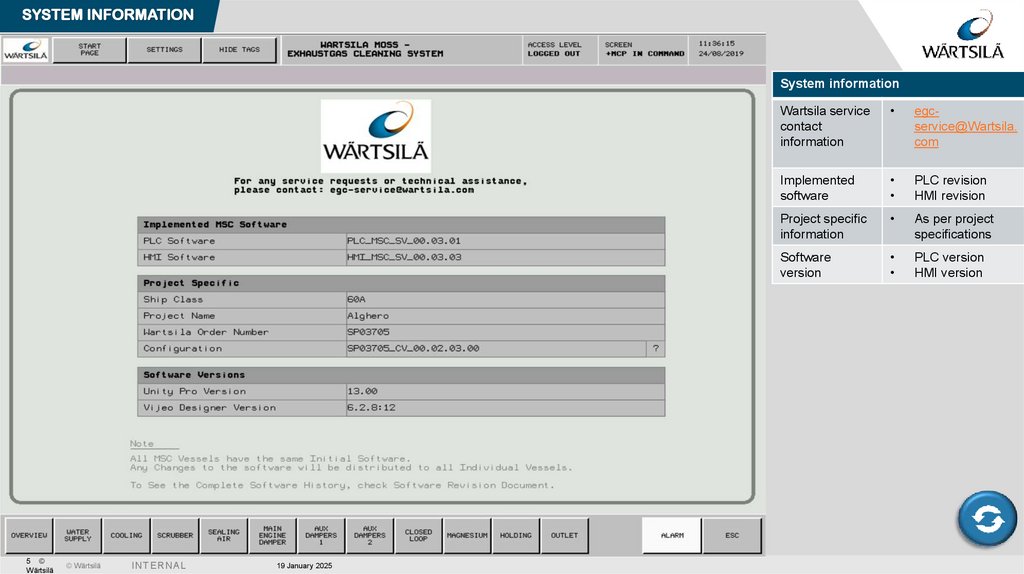The width and height of the screenshot is (1024, 574).
Task: Click the PLC revision bullet text
Action: coord(950,180)
